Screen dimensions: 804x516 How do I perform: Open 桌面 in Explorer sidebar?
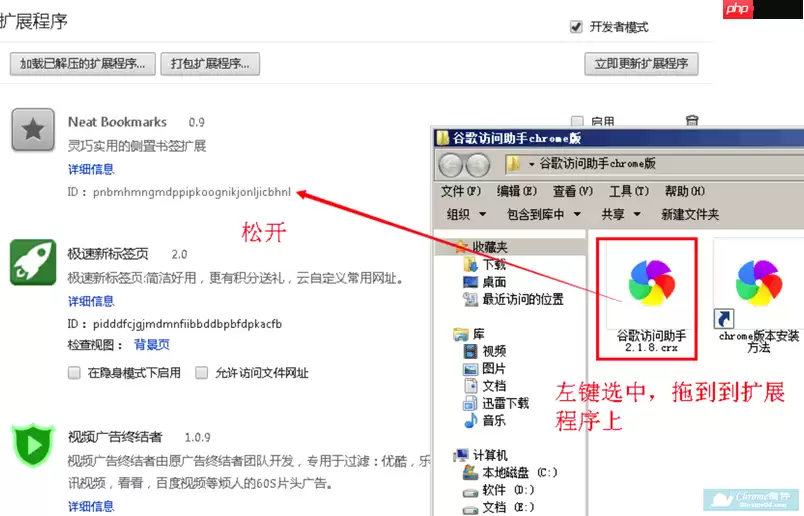485,282
